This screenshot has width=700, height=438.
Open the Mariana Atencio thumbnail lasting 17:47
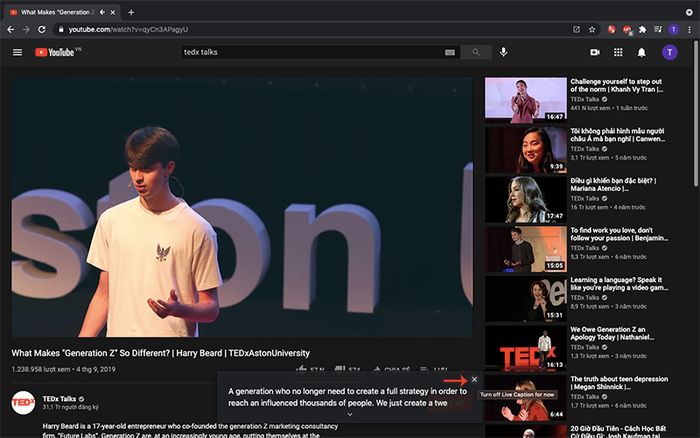pos(526,198)
